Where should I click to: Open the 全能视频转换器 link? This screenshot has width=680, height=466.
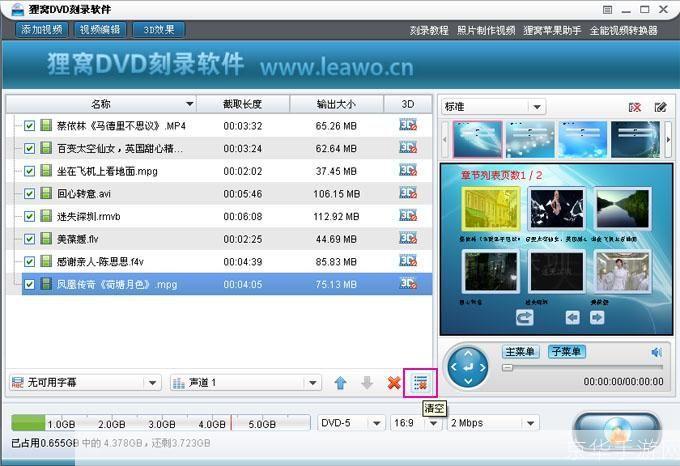tap(624, 30)
